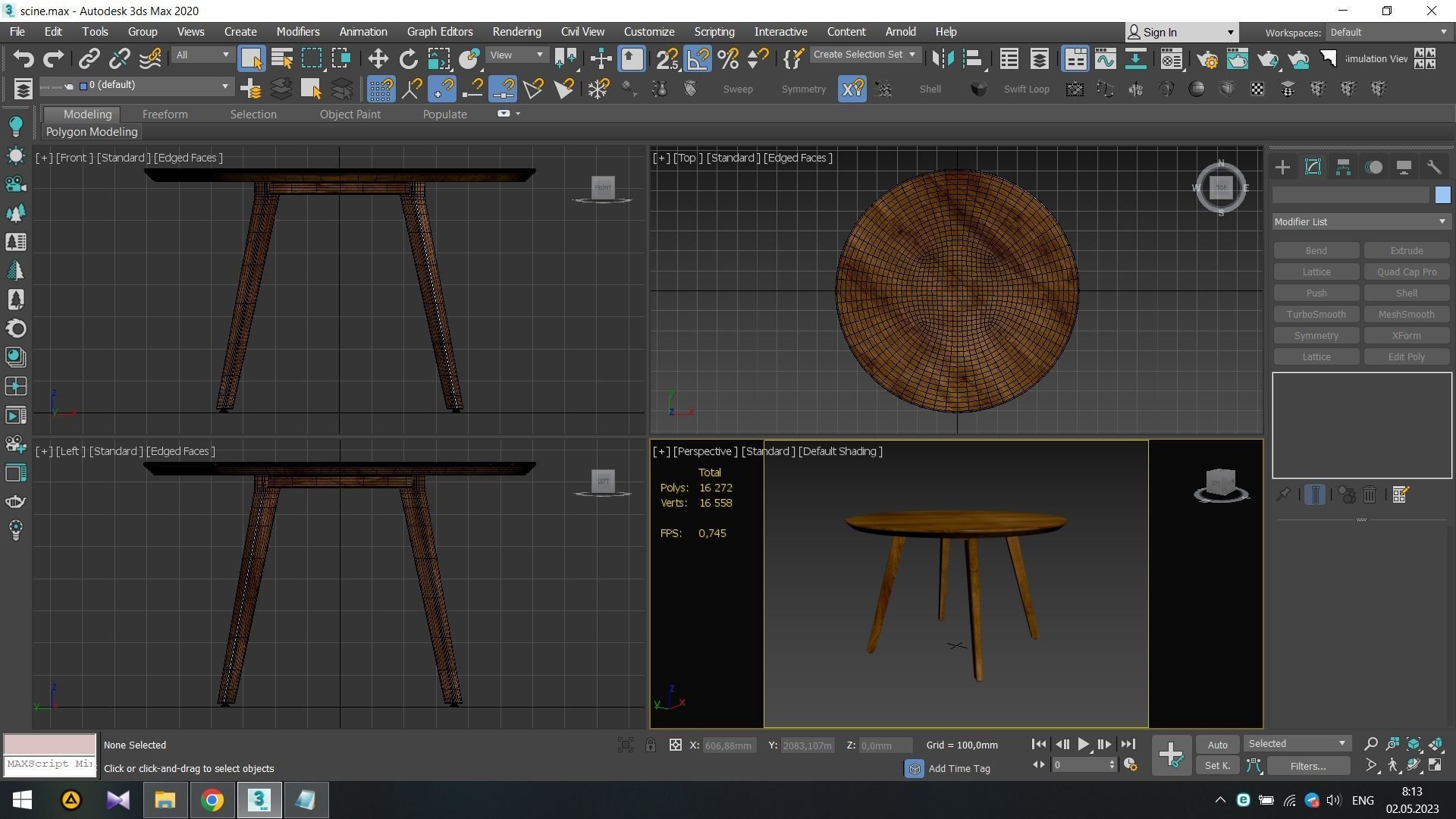Open the Create panel plus tab

coord(1282,168)
